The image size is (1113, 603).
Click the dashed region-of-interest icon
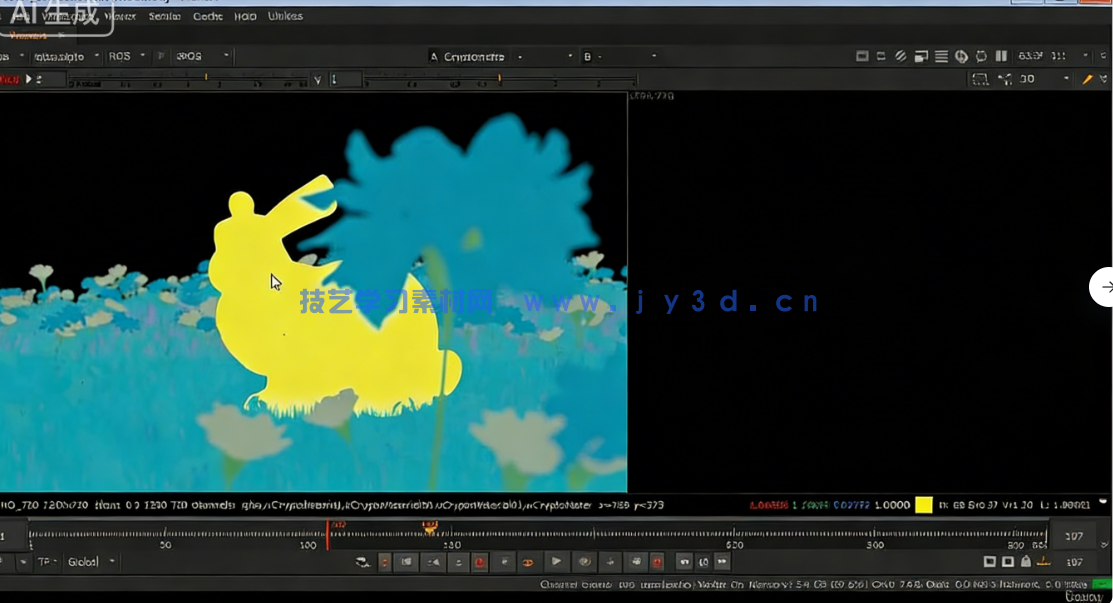(x=980, y=79)
